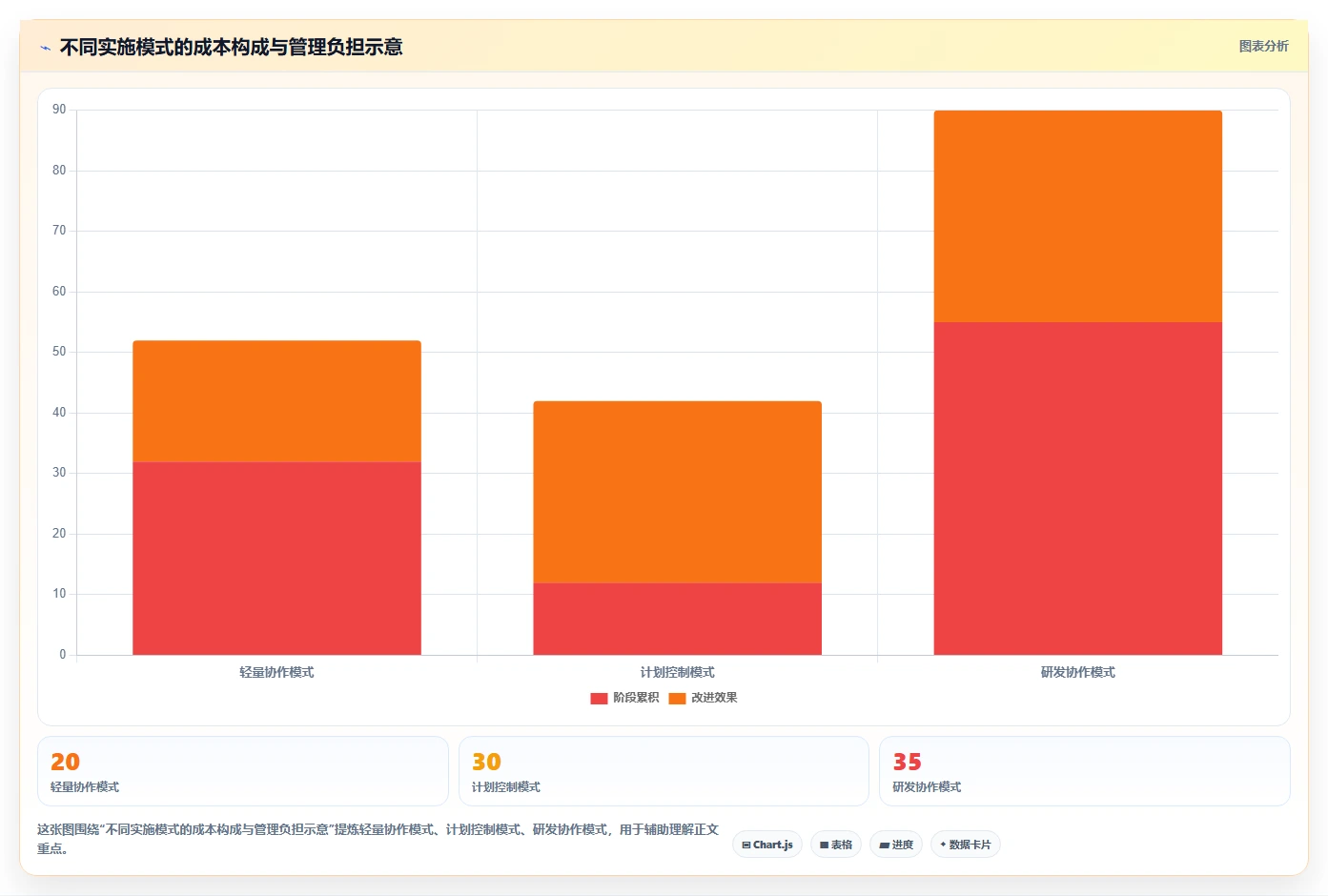This screenshot has height=896, width=1328.
Task: Click the 研发协作模式 x-axis label
Action: pos(1077,672)
